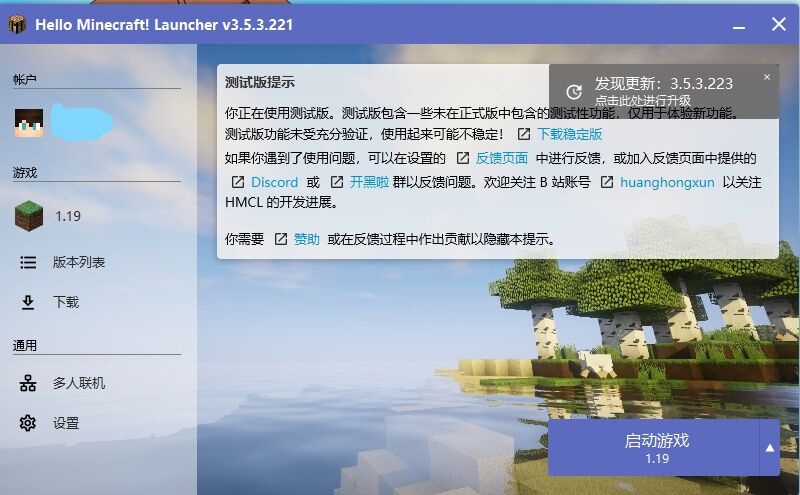Open the Discord link
Viewport: 800px width, 495px height.
click(x=274, y=182)
